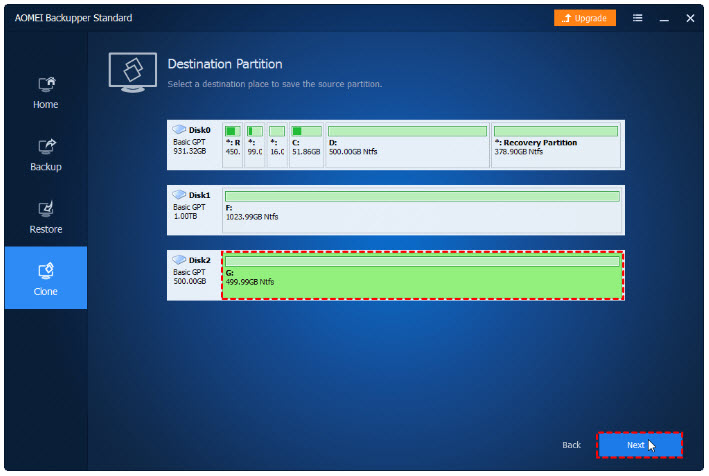Select the Clone tab in sidebar

point(45,277)
